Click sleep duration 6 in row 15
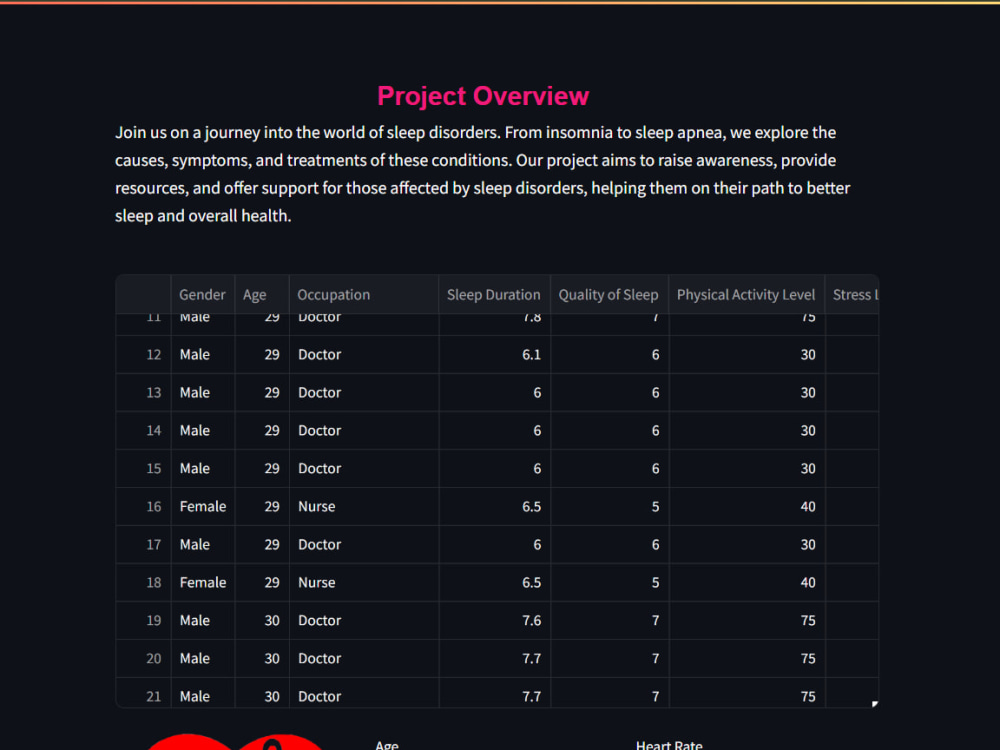 494,469
